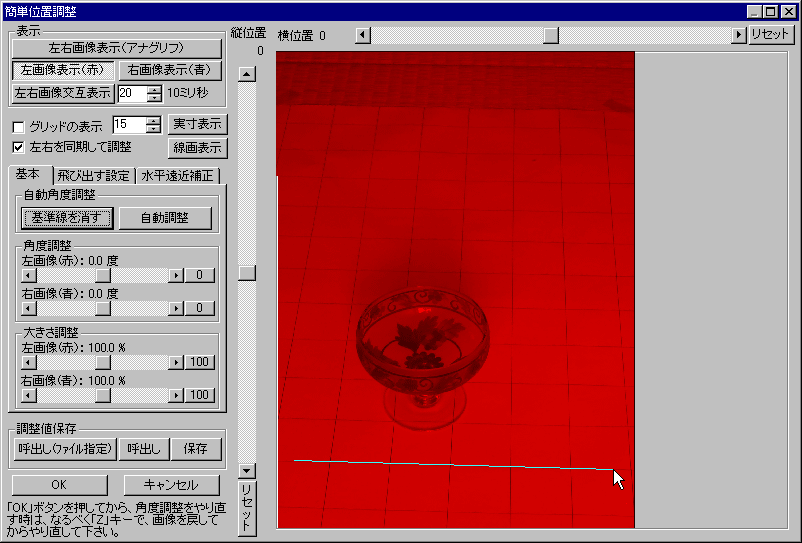Switch to the 飛び出す設定 tab

tap(93, 176)
